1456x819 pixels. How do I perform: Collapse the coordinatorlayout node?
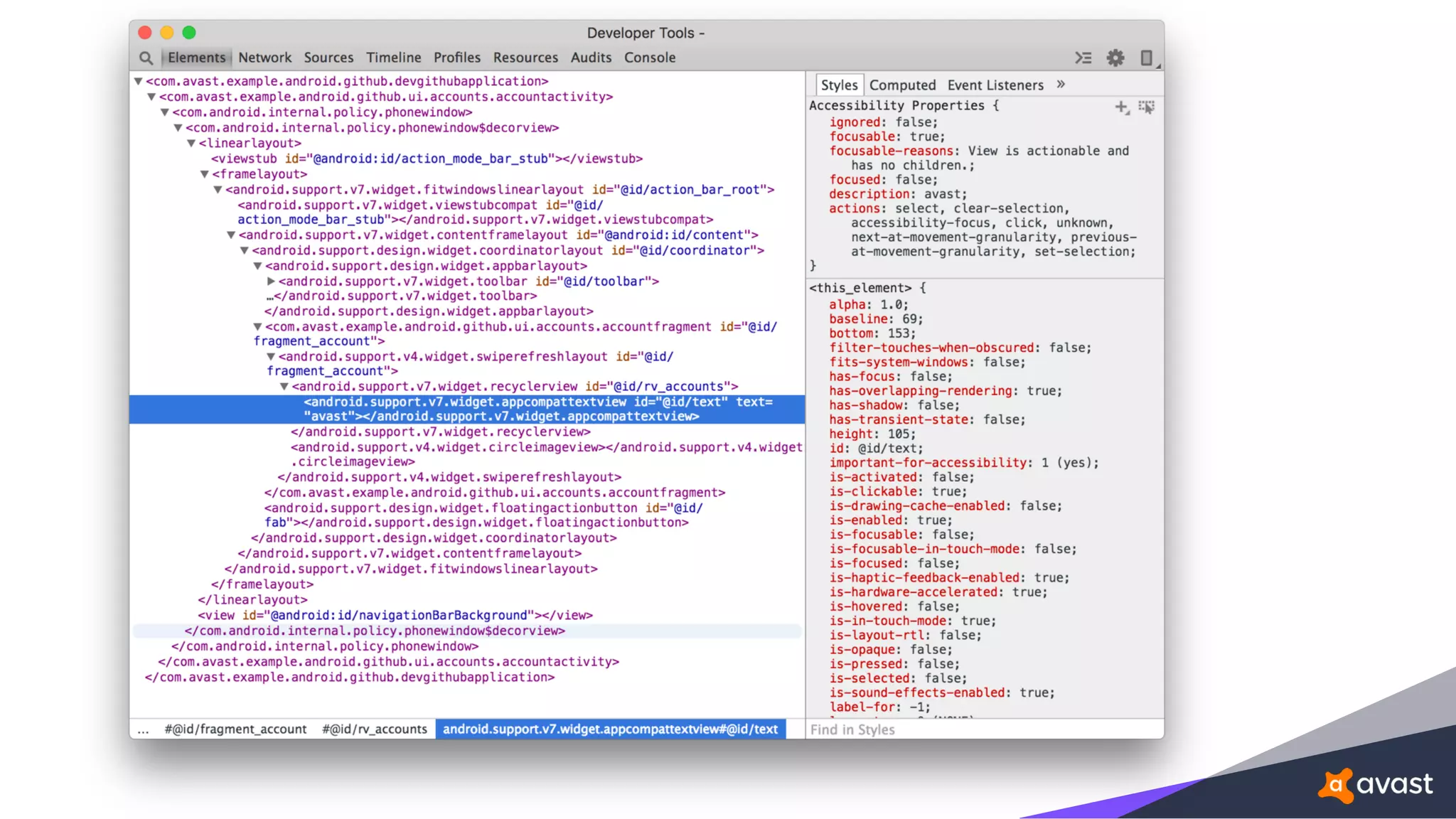coord(244,250)
